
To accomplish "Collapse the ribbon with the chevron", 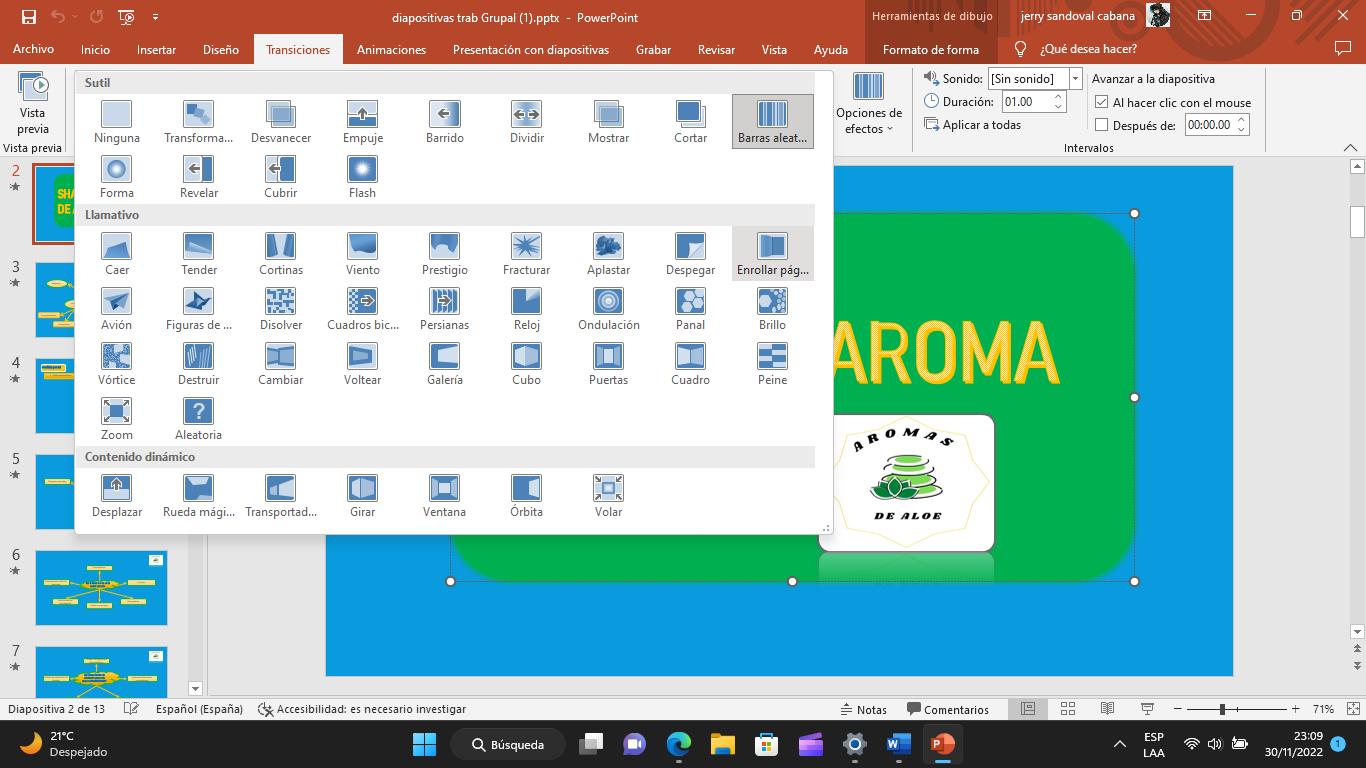I will coord(1350,148).
